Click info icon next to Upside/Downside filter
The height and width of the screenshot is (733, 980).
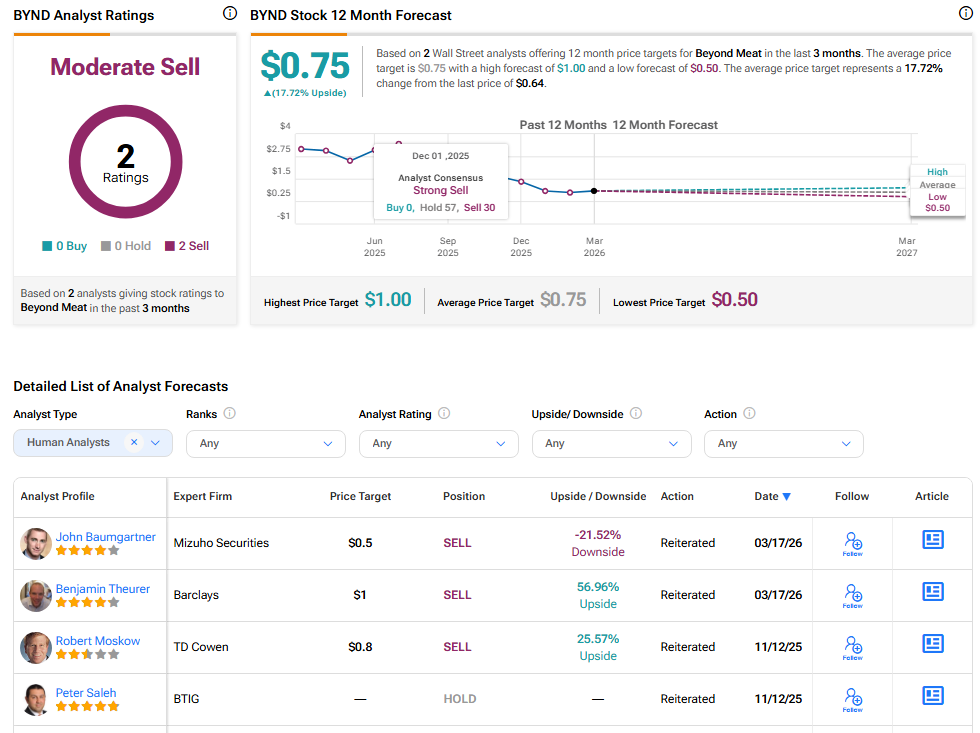click(x=636, y=413)
